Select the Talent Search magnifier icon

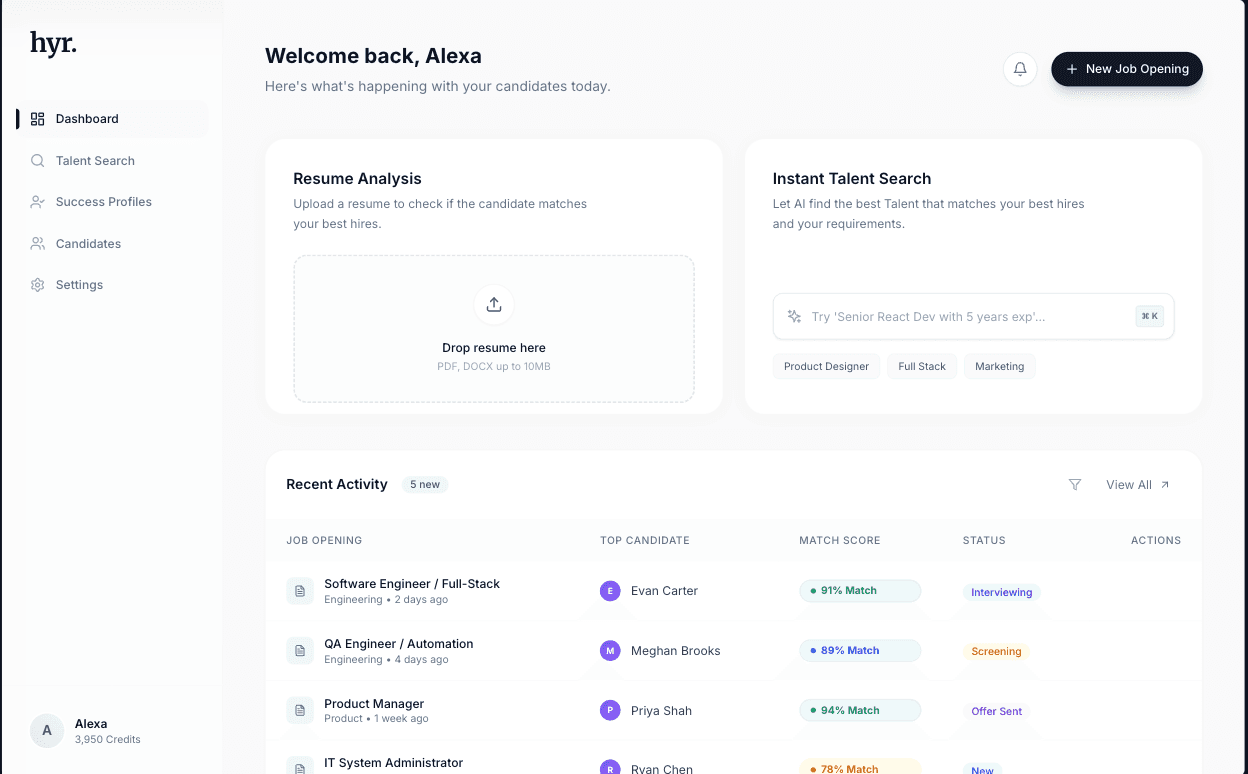pyautogui.click(x=37, y=160)
